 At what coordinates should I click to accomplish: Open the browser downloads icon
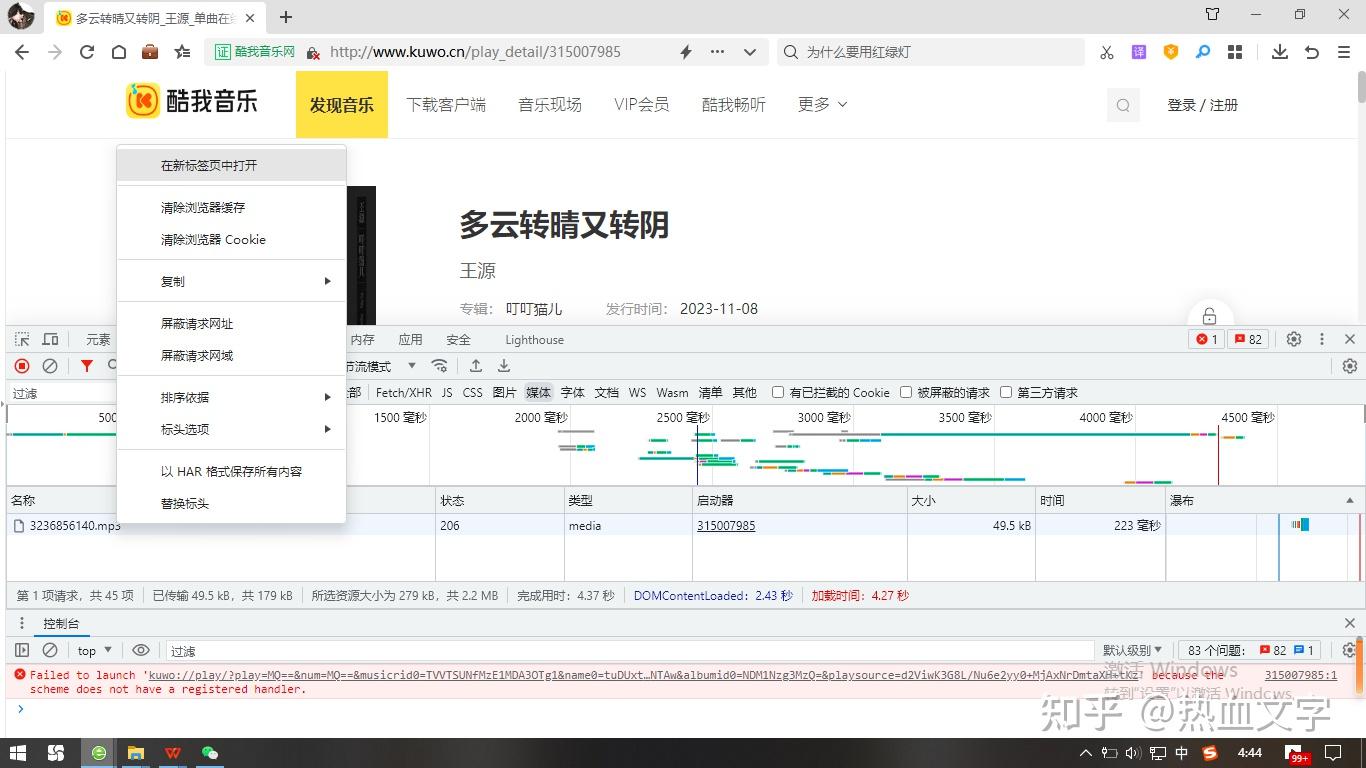[x=1279, y=52]
